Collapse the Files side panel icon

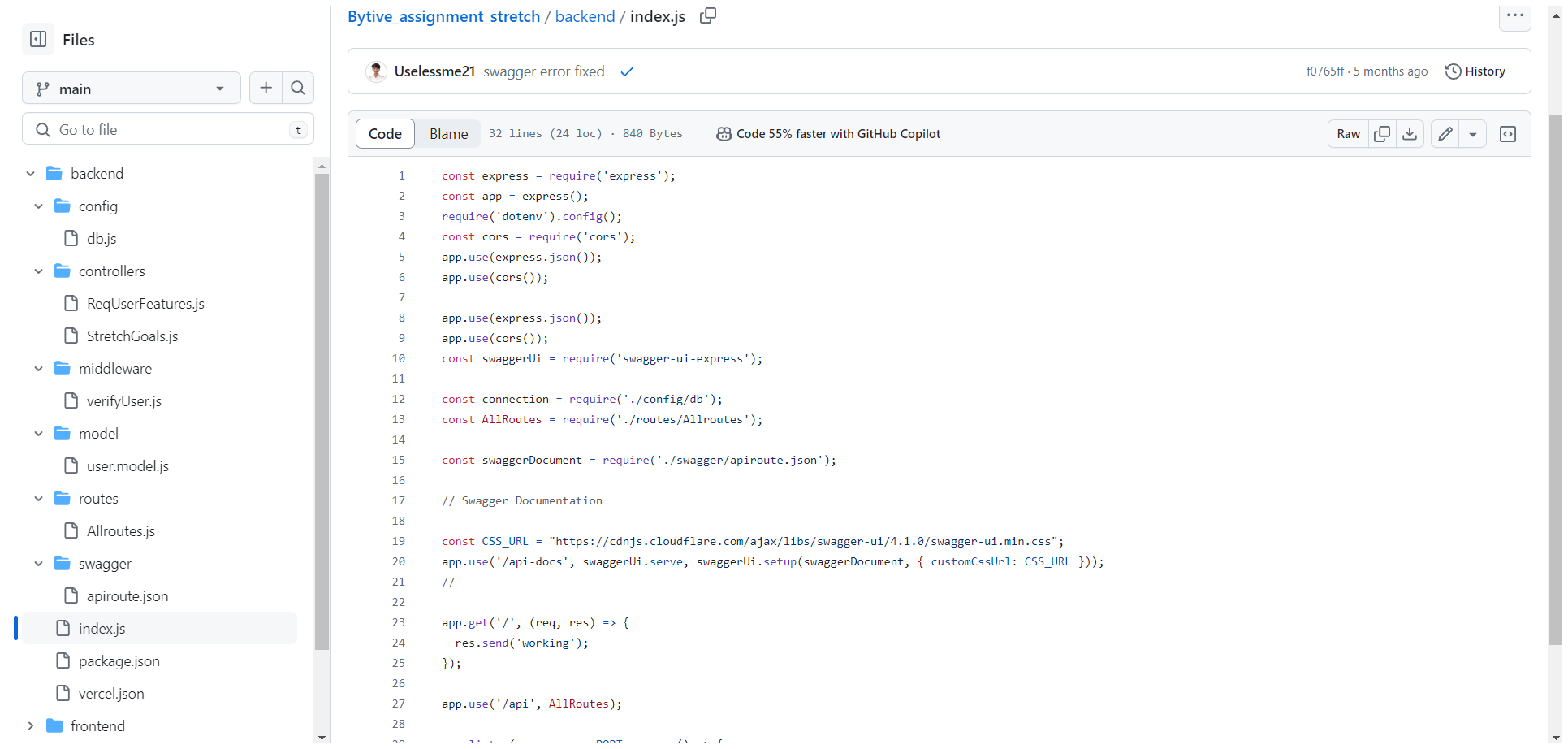(x=38, y=39)
